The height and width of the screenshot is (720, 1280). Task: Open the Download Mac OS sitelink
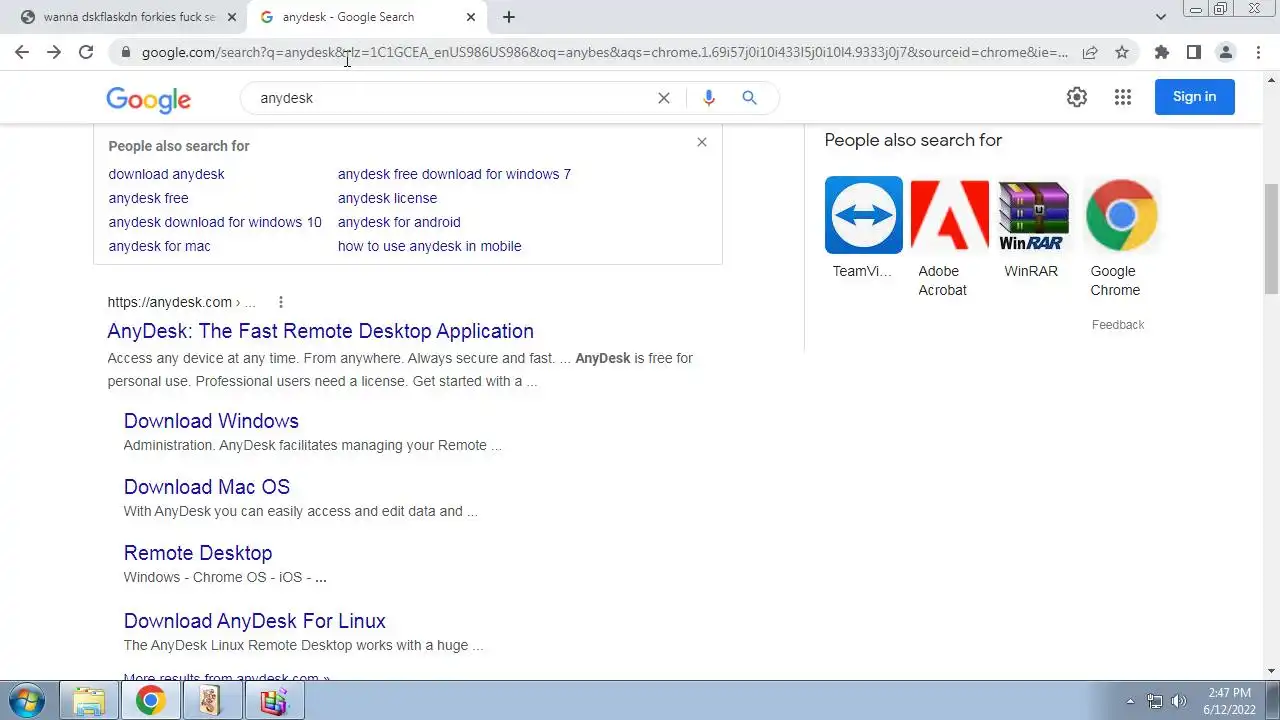click(x=207, y=487)
